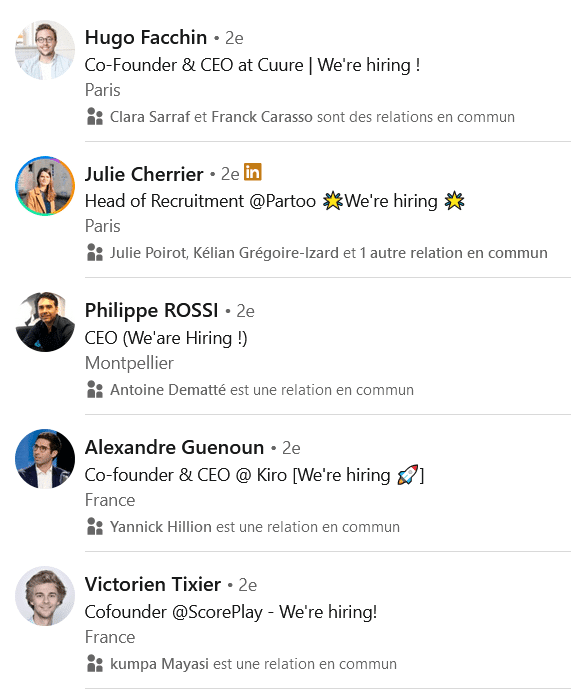Click the mutual connections icon under Philippe ROSSI
Image resolution: width=571 pixels, height=695 pixels.
[95, 390]
